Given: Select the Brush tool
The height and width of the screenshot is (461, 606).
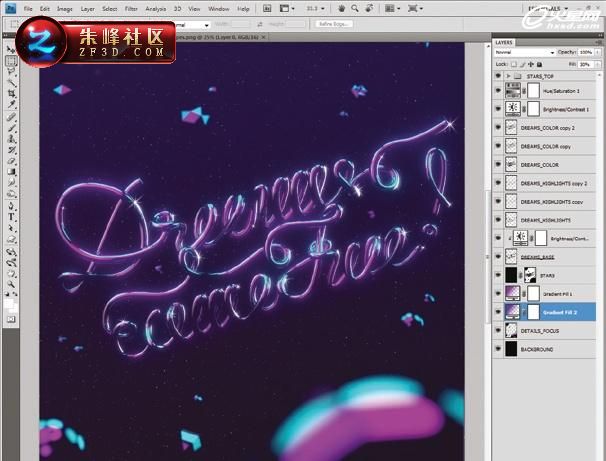Looking at the screenshot, I should [x=11, y=128].
